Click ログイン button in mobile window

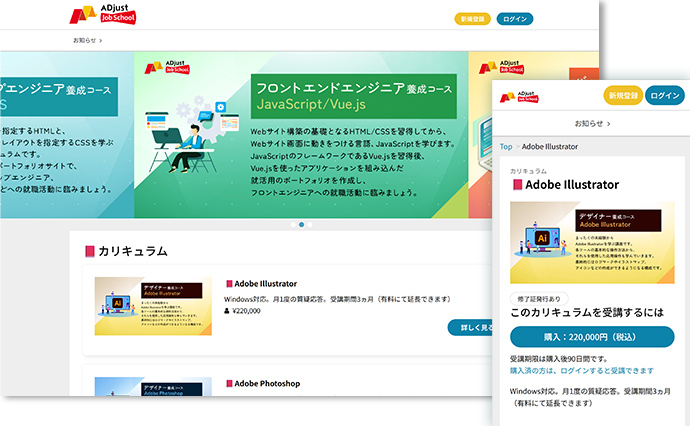pos(665,95)
